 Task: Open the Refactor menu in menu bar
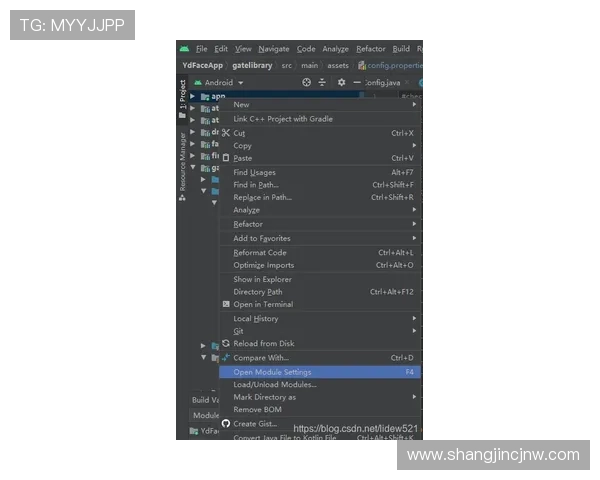point(371,49)
